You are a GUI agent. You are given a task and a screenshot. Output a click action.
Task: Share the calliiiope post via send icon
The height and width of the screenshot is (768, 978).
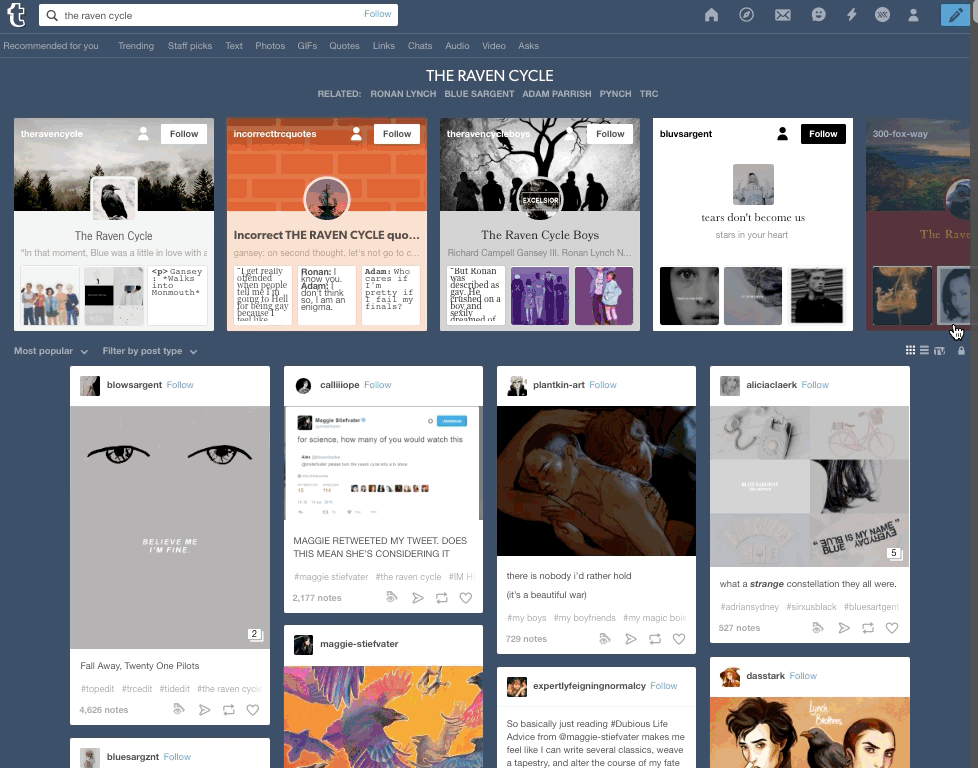click(x=417, y=598)
